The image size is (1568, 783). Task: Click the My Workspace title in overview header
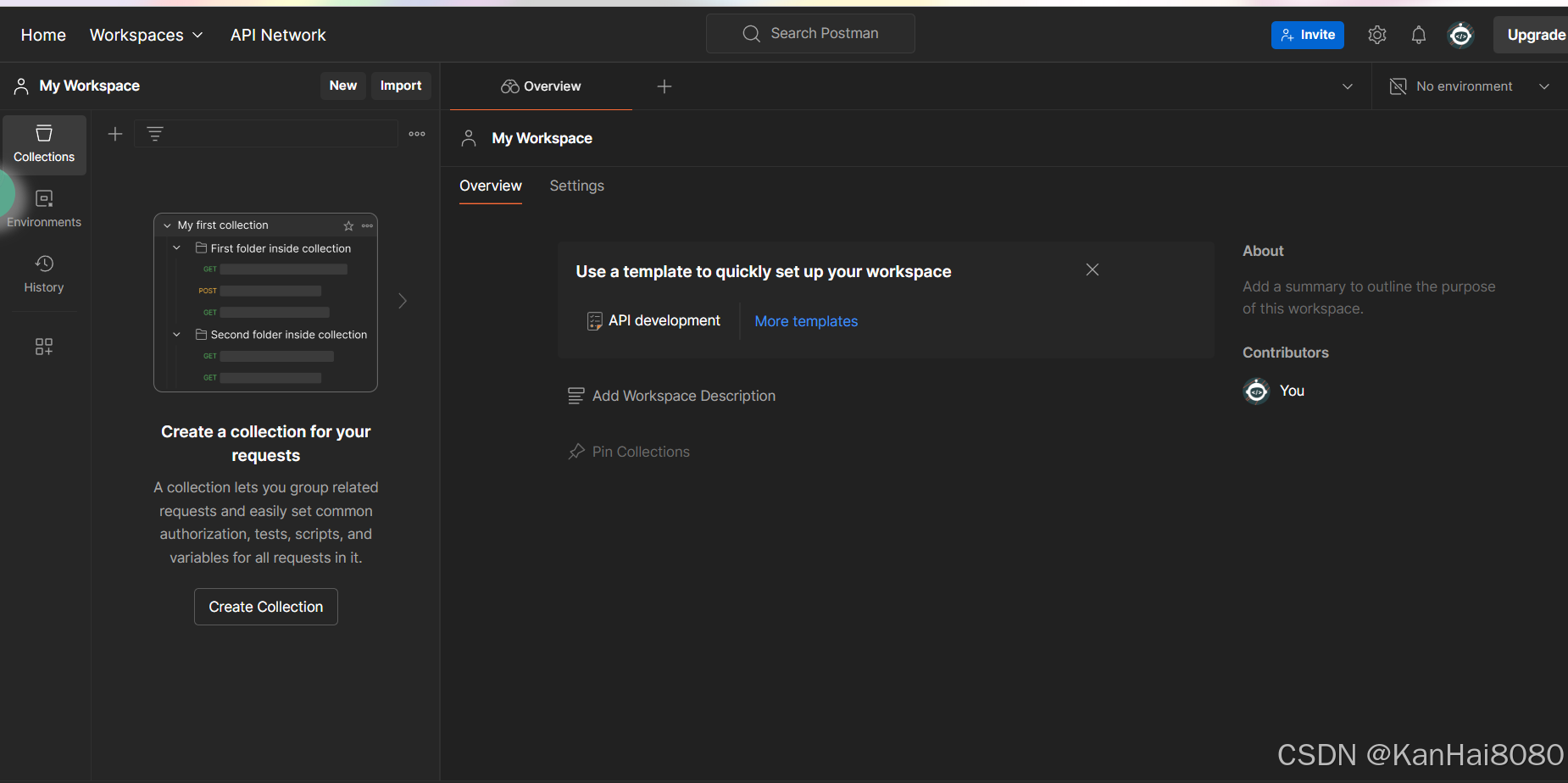click(x=542, y=138)
